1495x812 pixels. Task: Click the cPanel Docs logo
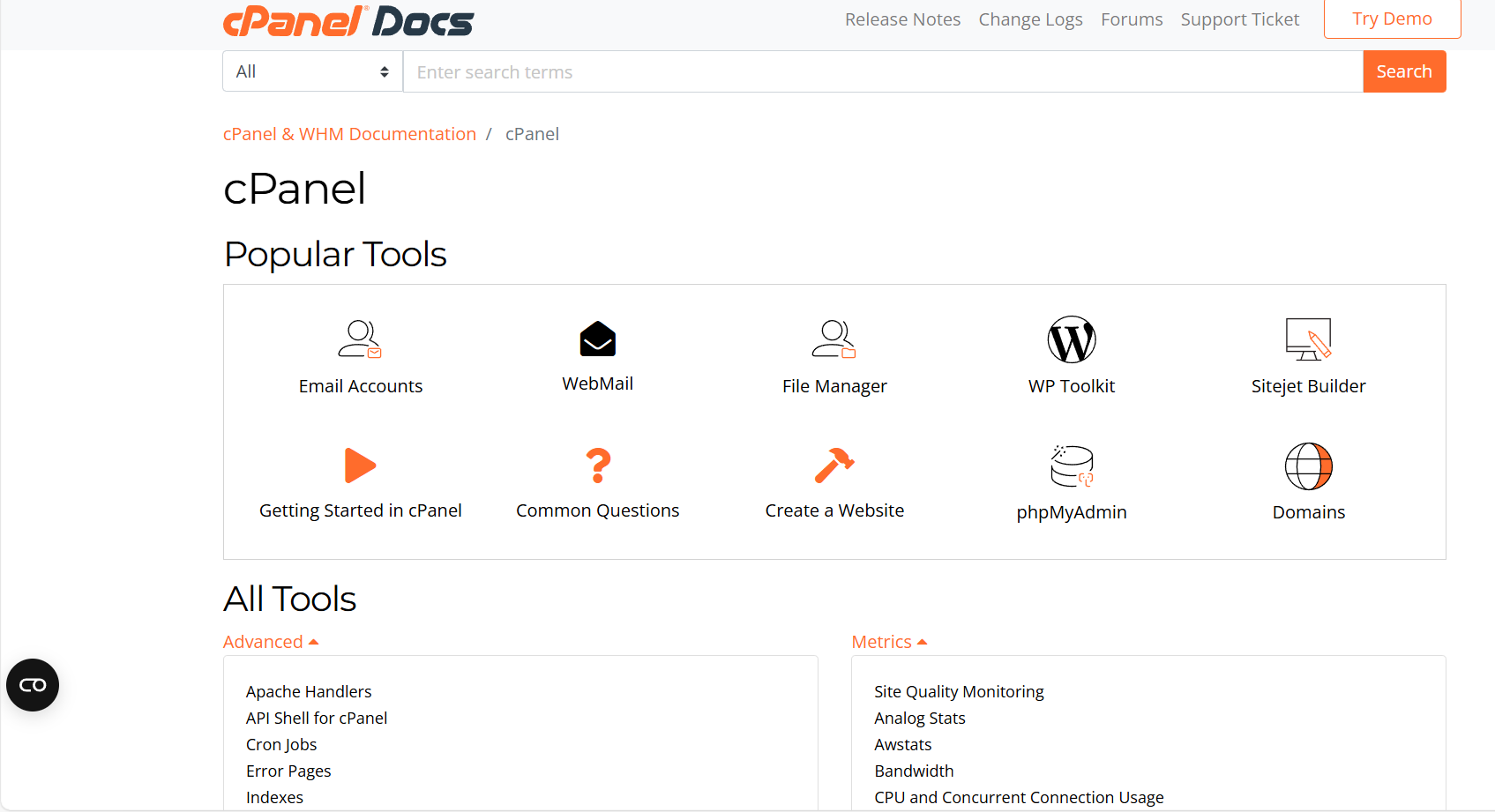(x=348, y=21)
